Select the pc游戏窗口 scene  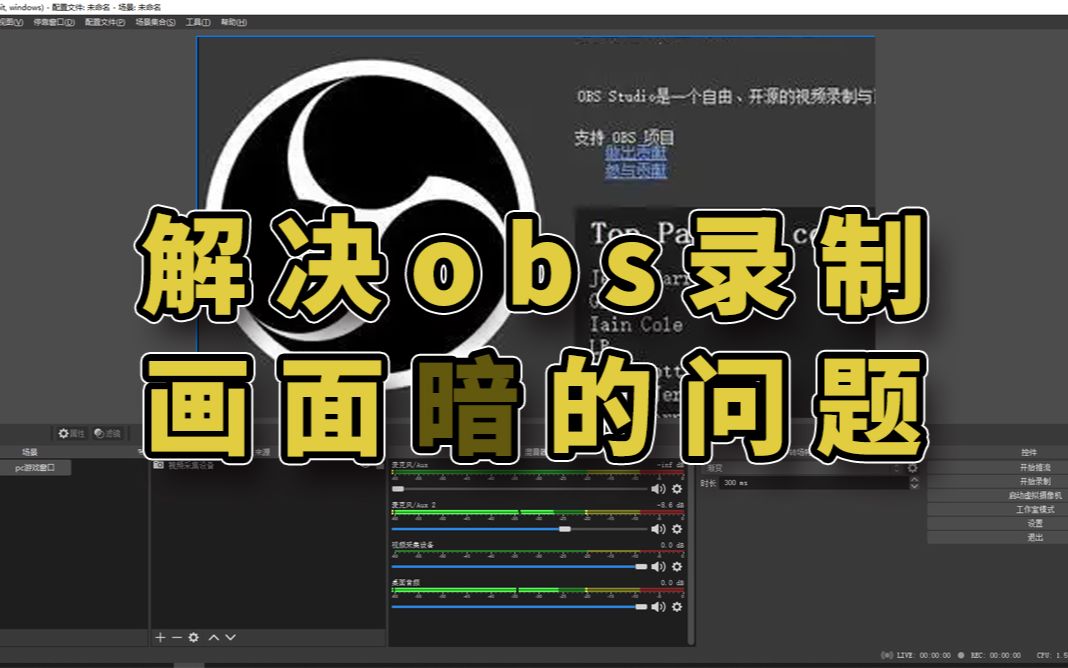[33, 467]
